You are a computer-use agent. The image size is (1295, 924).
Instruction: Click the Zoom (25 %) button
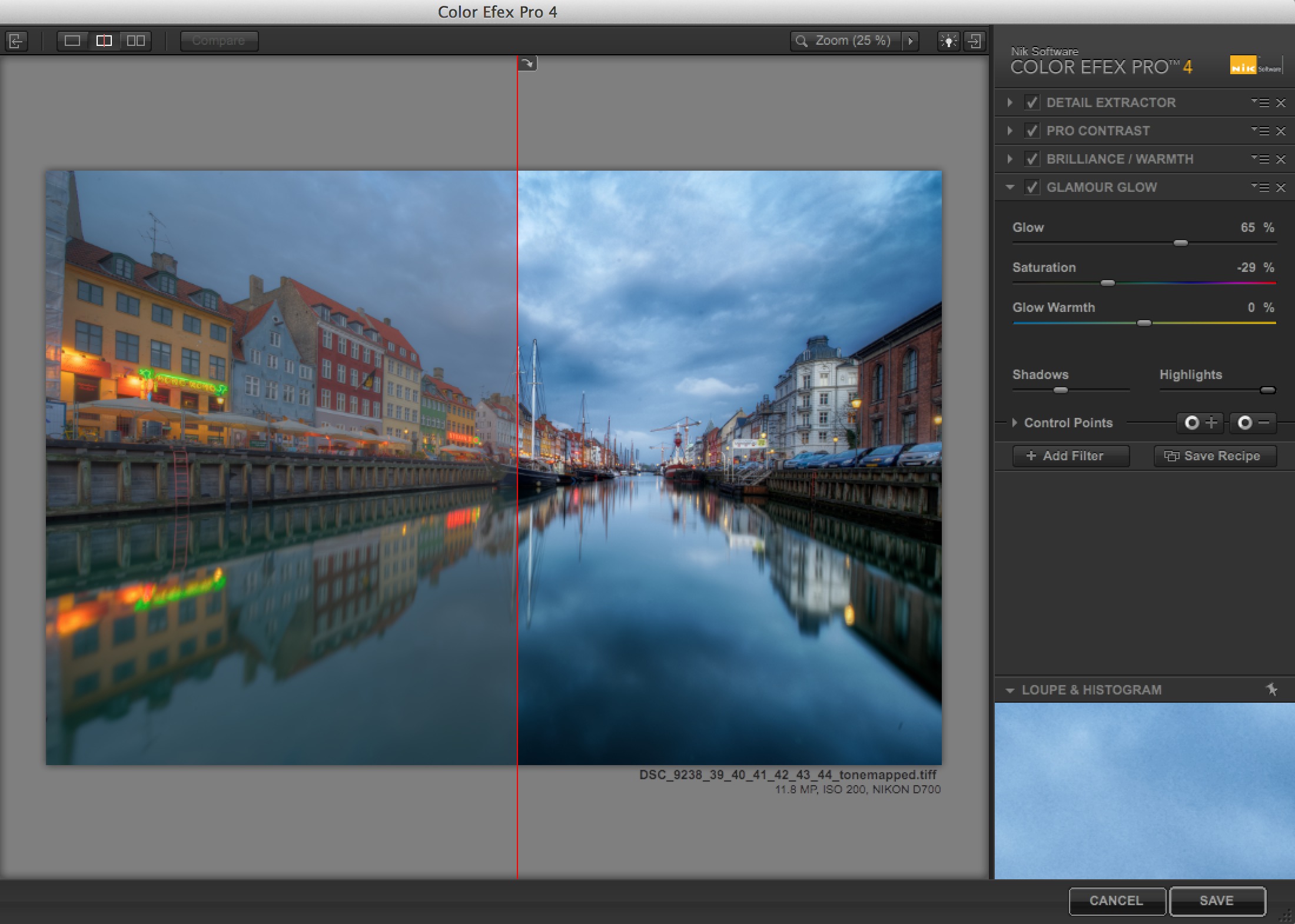(x=846, y=41)
